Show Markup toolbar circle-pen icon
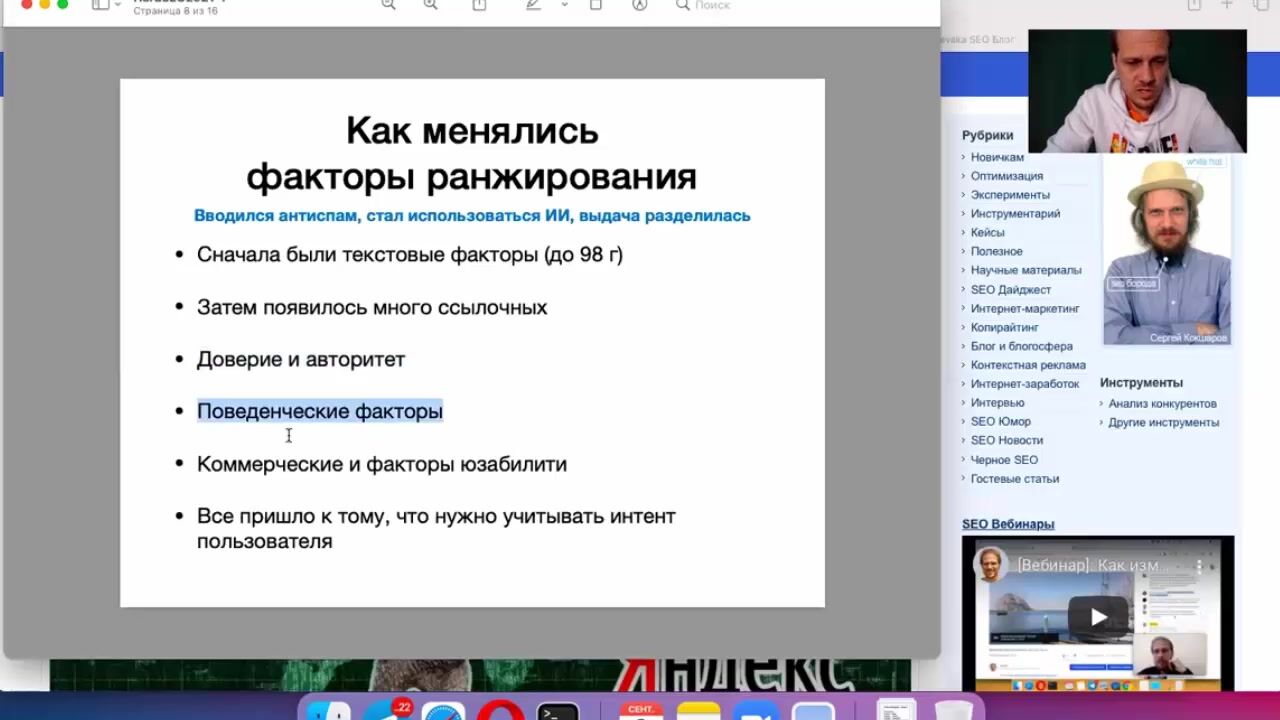 [x=640, y=5]
